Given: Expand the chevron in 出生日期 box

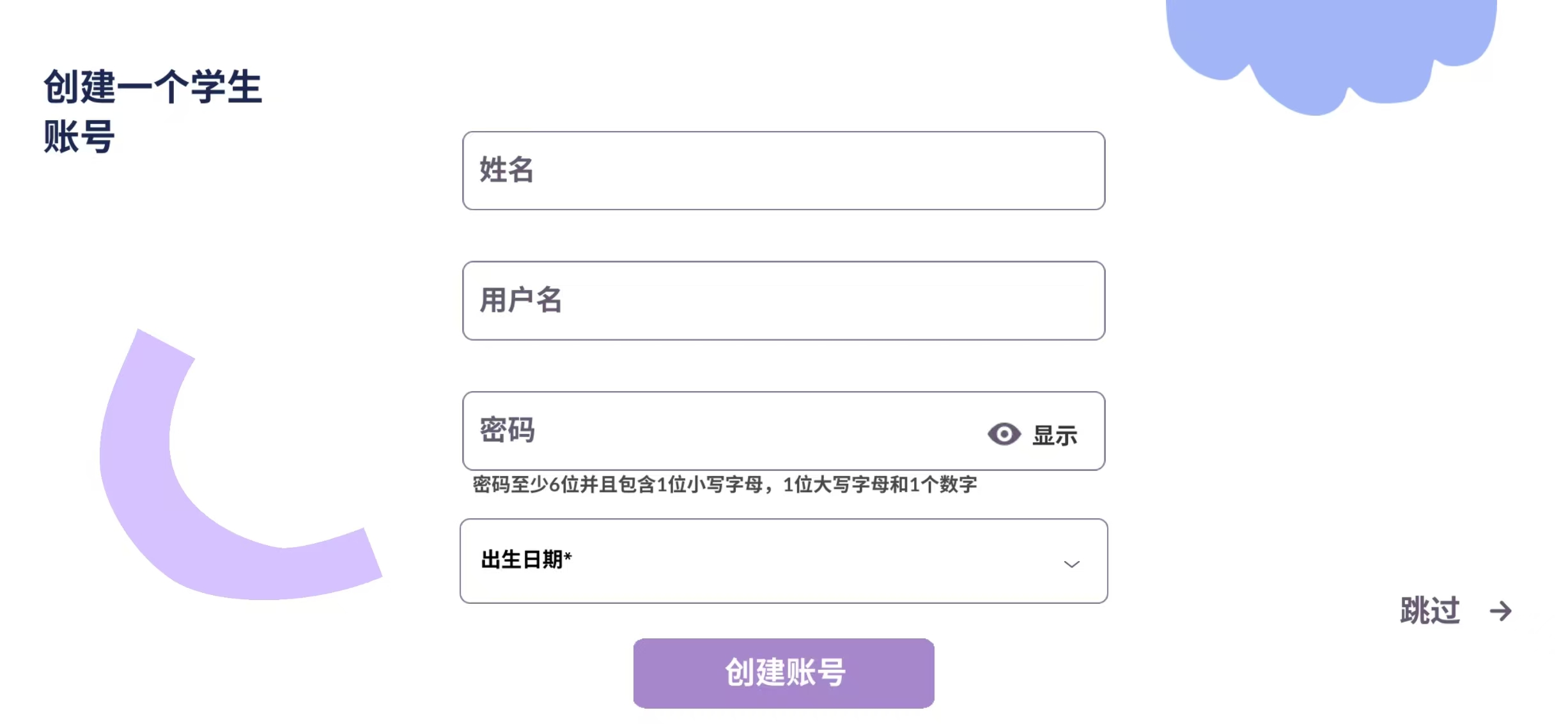Looking at the screenshot, I should point(1071,564).
